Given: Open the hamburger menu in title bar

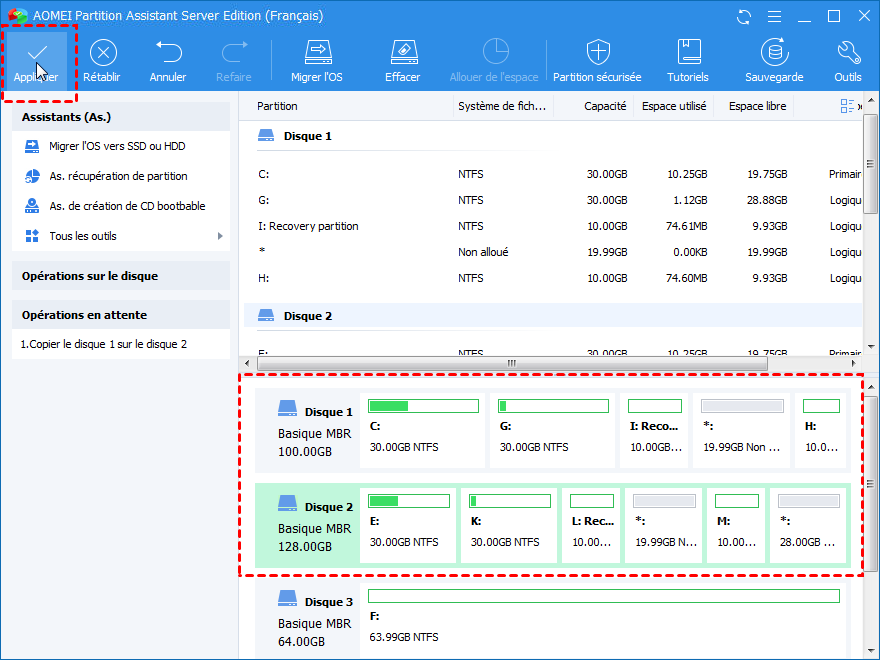Looking at the screenshot, I should (x=774, y=16).
